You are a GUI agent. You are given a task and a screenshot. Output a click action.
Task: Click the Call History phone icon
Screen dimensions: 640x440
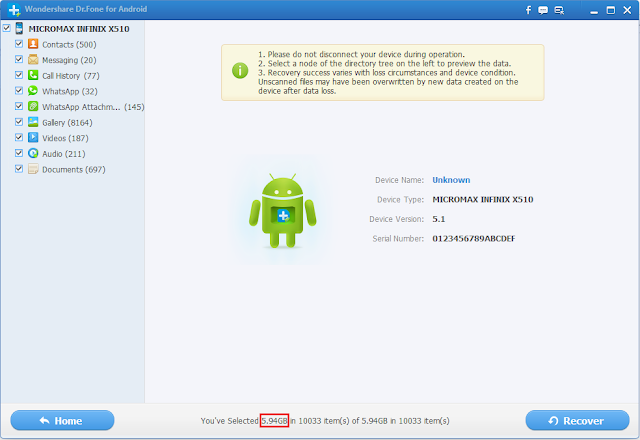pyautogui.click(x=33, y=75)
